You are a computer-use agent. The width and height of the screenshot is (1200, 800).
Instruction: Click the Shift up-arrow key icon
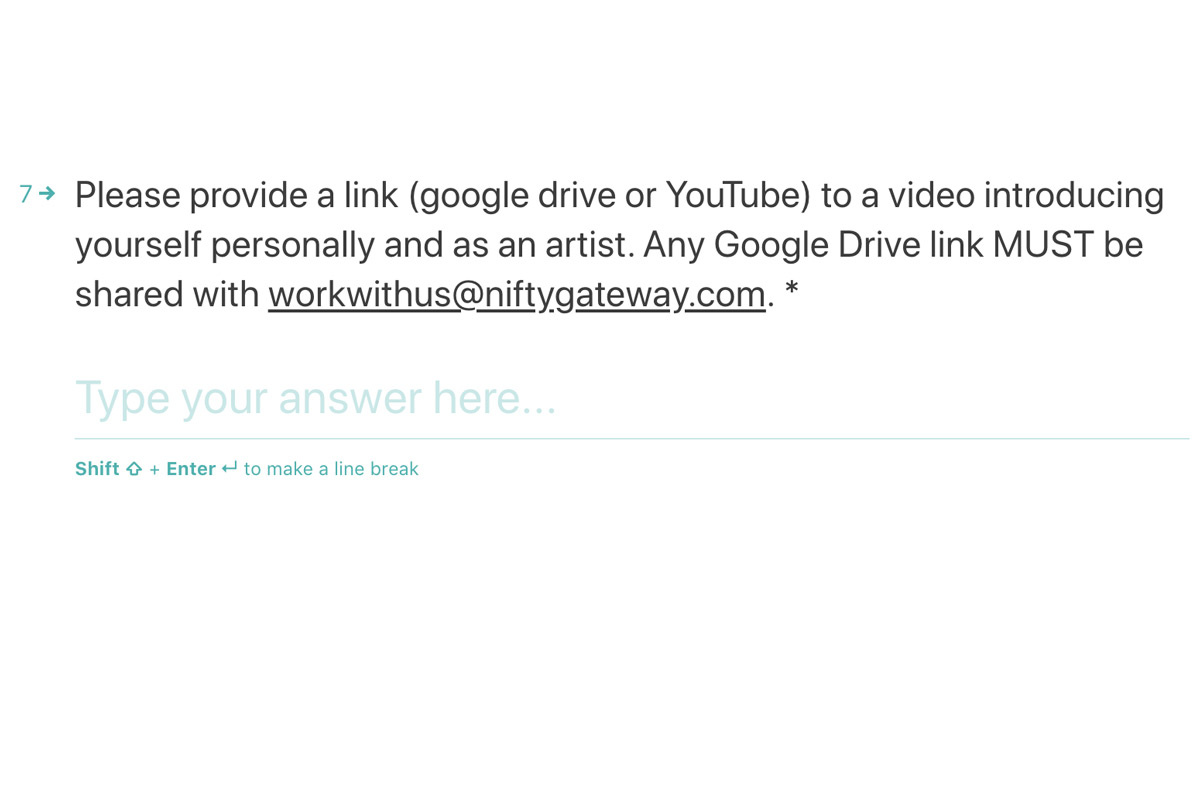[x=134, y=469]
